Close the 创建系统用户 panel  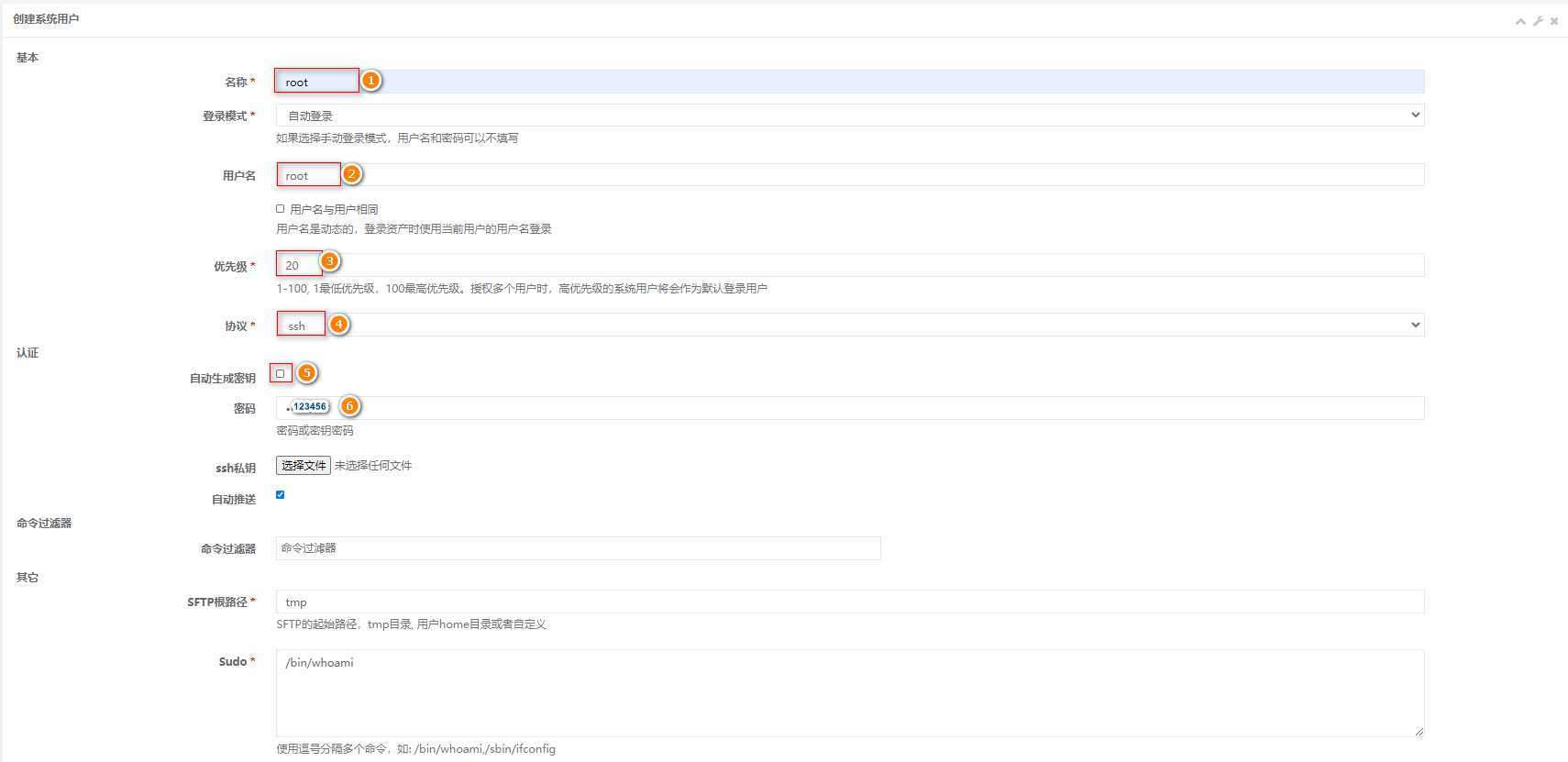(1554, 21)
